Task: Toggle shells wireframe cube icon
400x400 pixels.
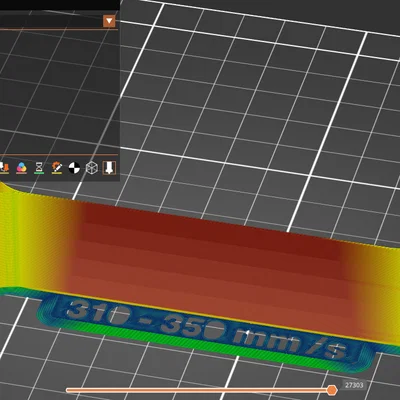Action: 92,168
